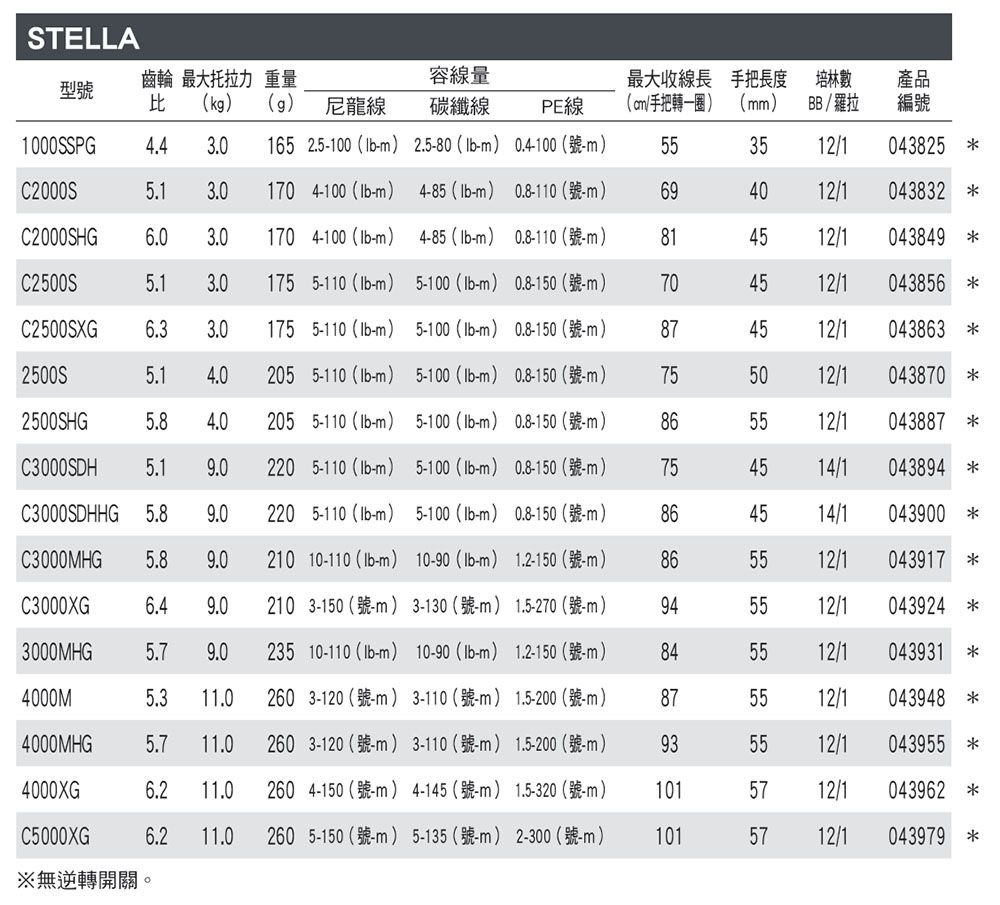1000x905 pixels.
Task: Click the STELLA title header
Action: [83, 39]
